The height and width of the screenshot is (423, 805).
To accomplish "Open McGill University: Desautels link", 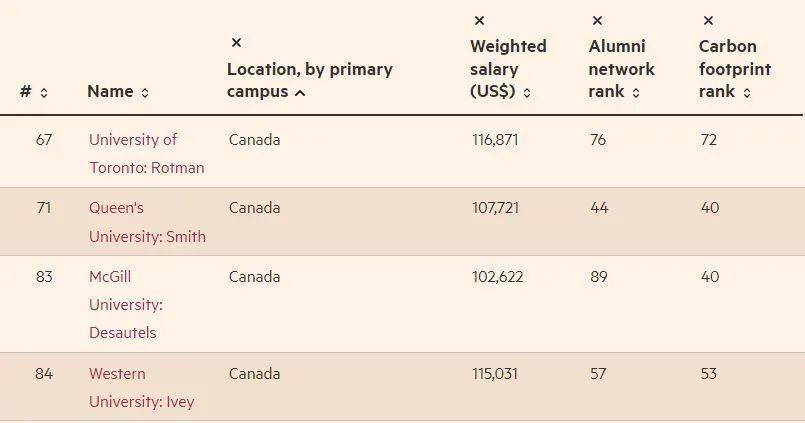I will point(126,304).
